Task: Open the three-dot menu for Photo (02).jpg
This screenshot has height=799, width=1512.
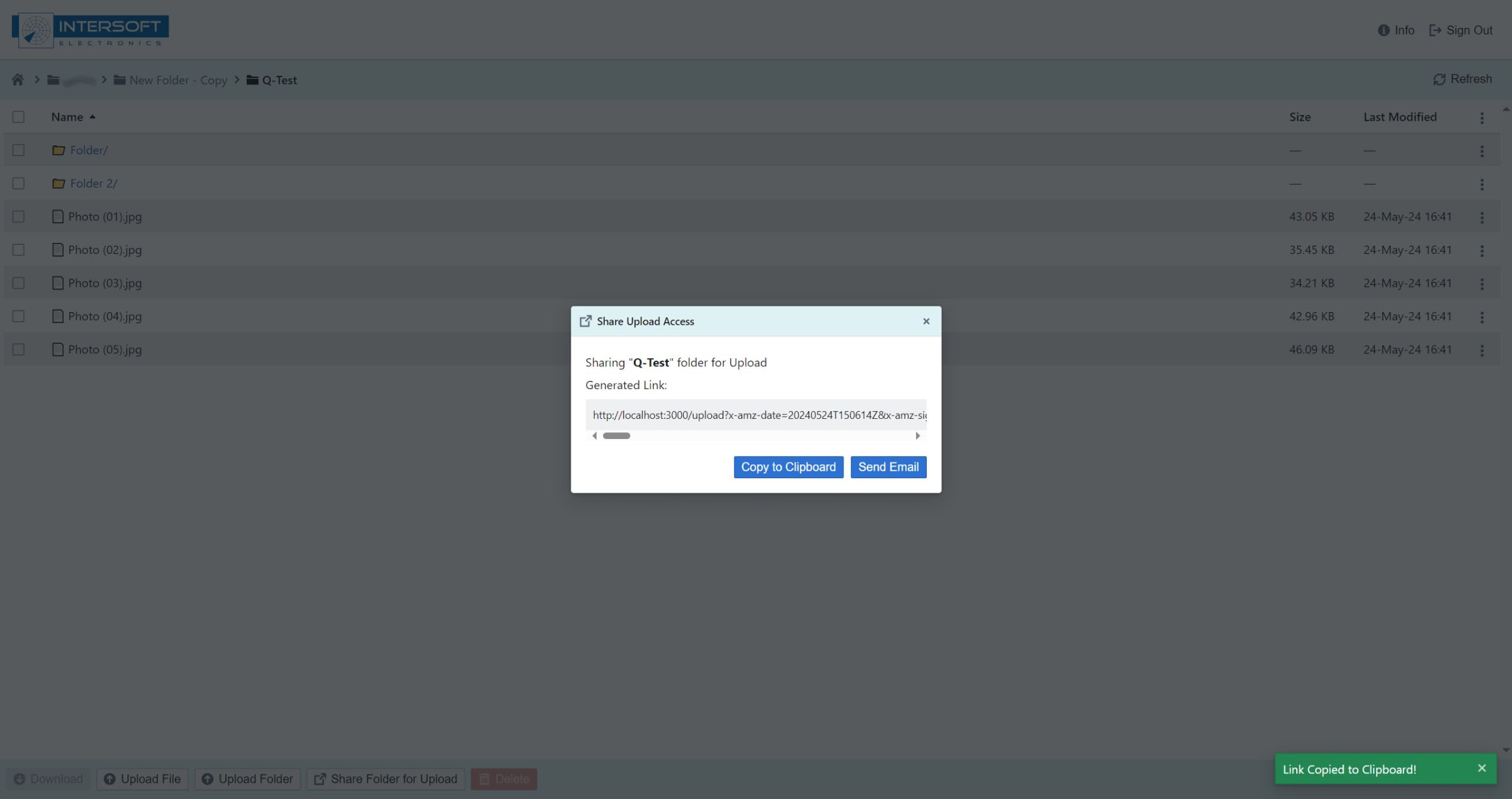Action: point(1482,251)
